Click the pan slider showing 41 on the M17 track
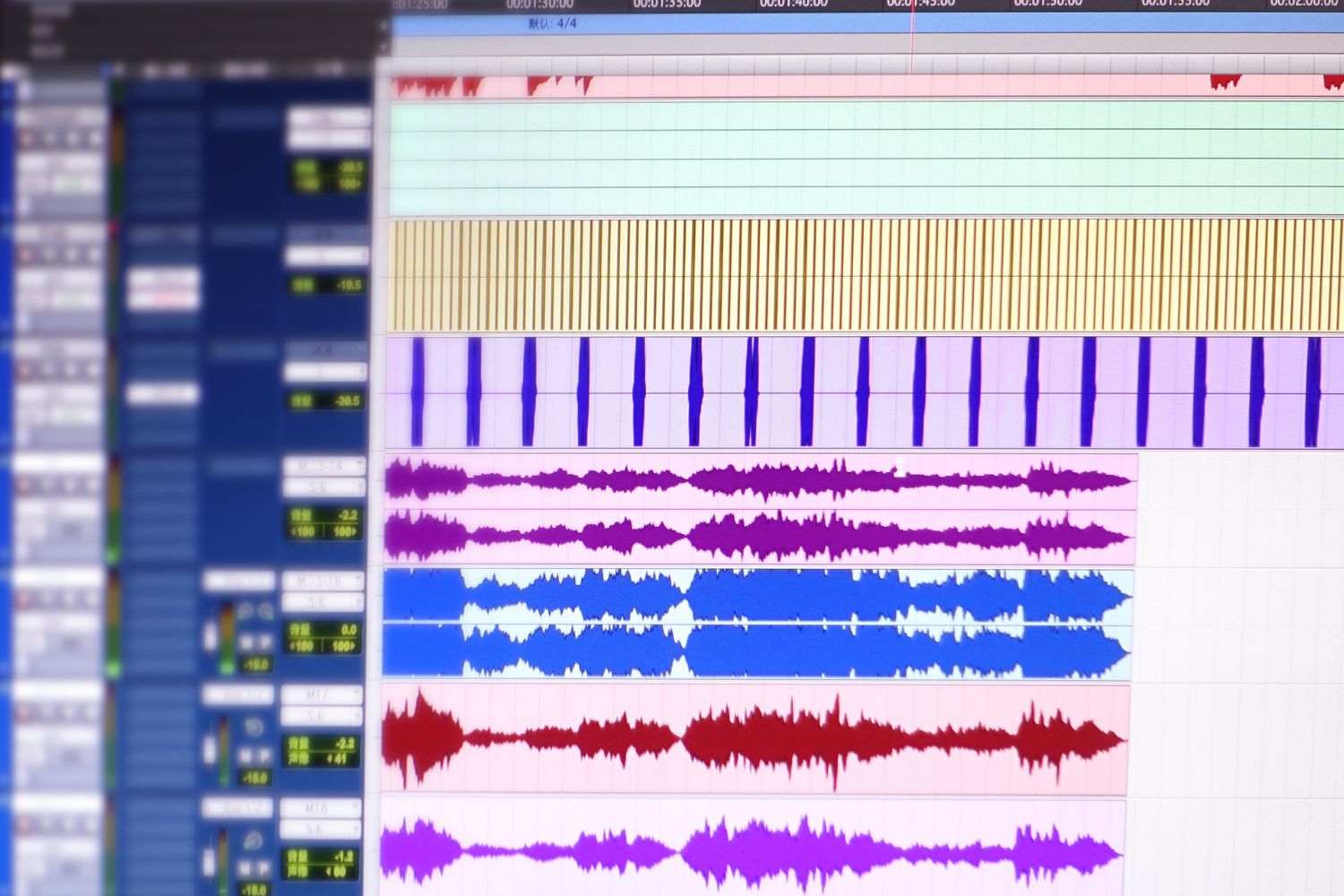The image size is (1344, 896). pyautogui.click(x=339, y=756)
